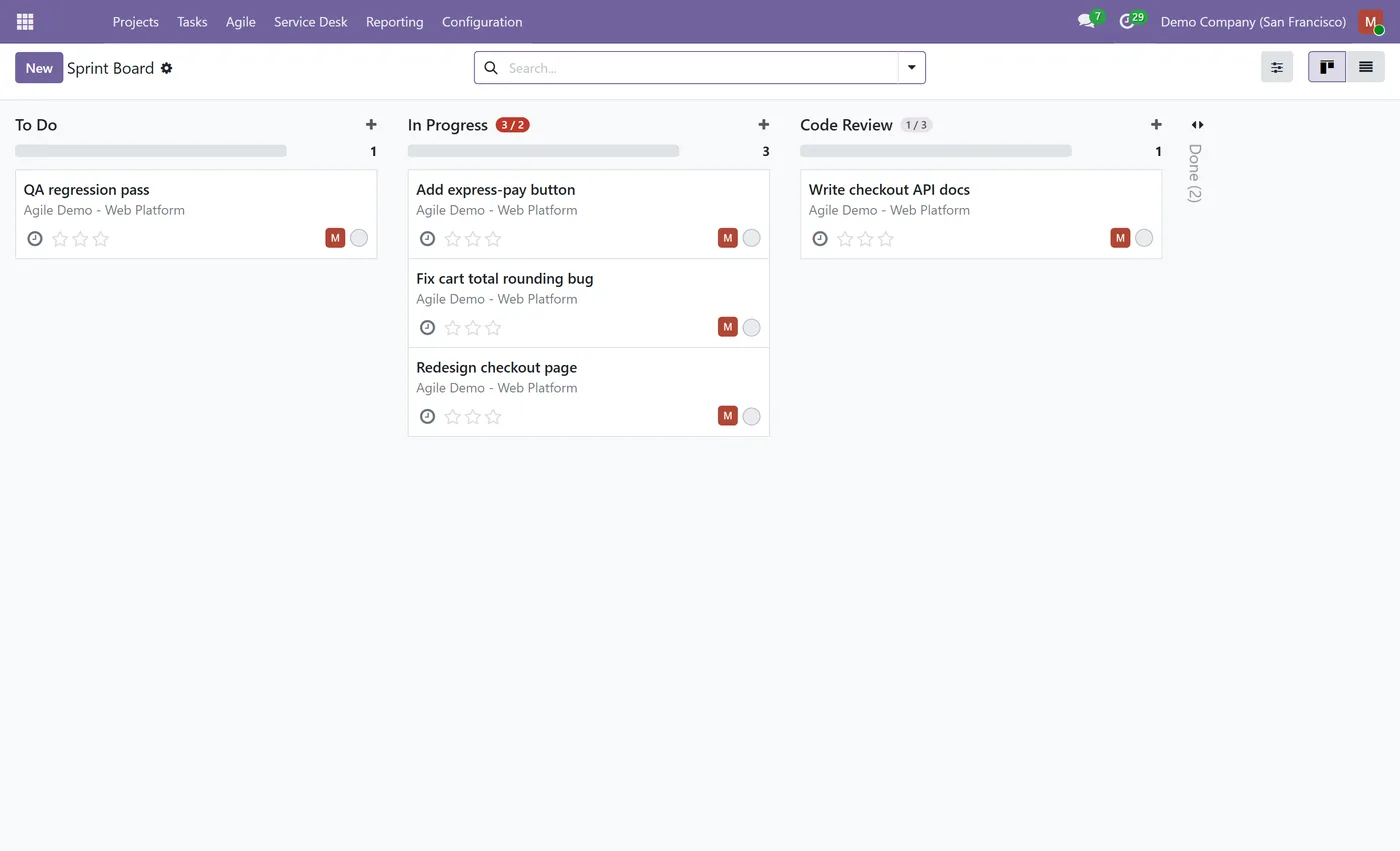Focus the Search input field
Screen dimensions: 1400x851
tap(701, 68)
